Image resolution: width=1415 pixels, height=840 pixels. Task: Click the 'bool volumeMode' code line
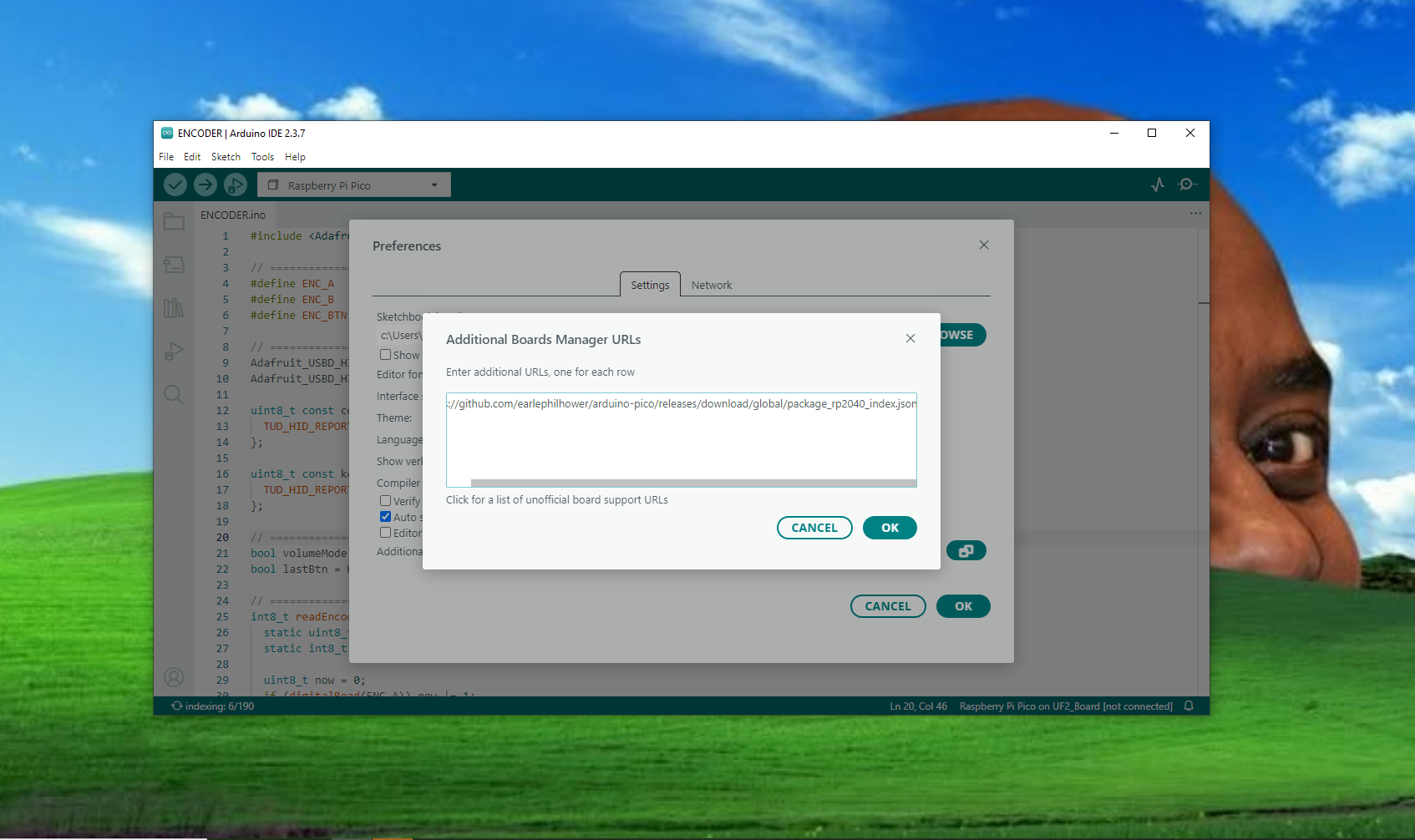point(298,554)
